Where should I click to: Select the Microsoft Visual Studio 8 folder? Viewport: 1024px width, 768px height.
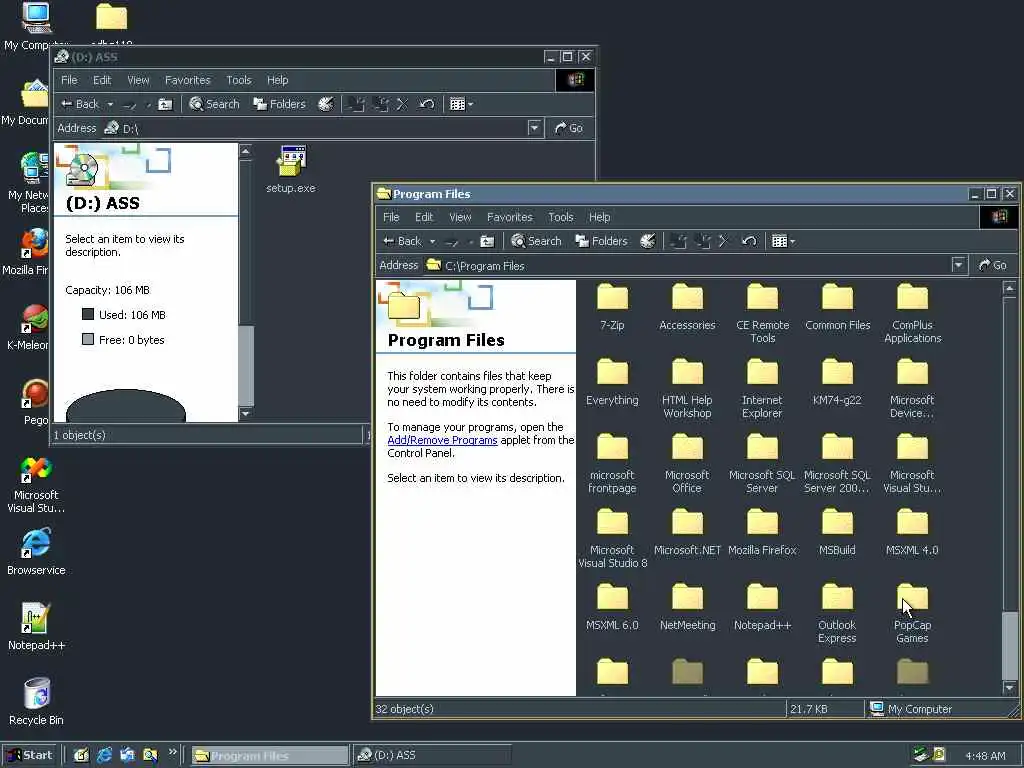click(x=612, y=539)
